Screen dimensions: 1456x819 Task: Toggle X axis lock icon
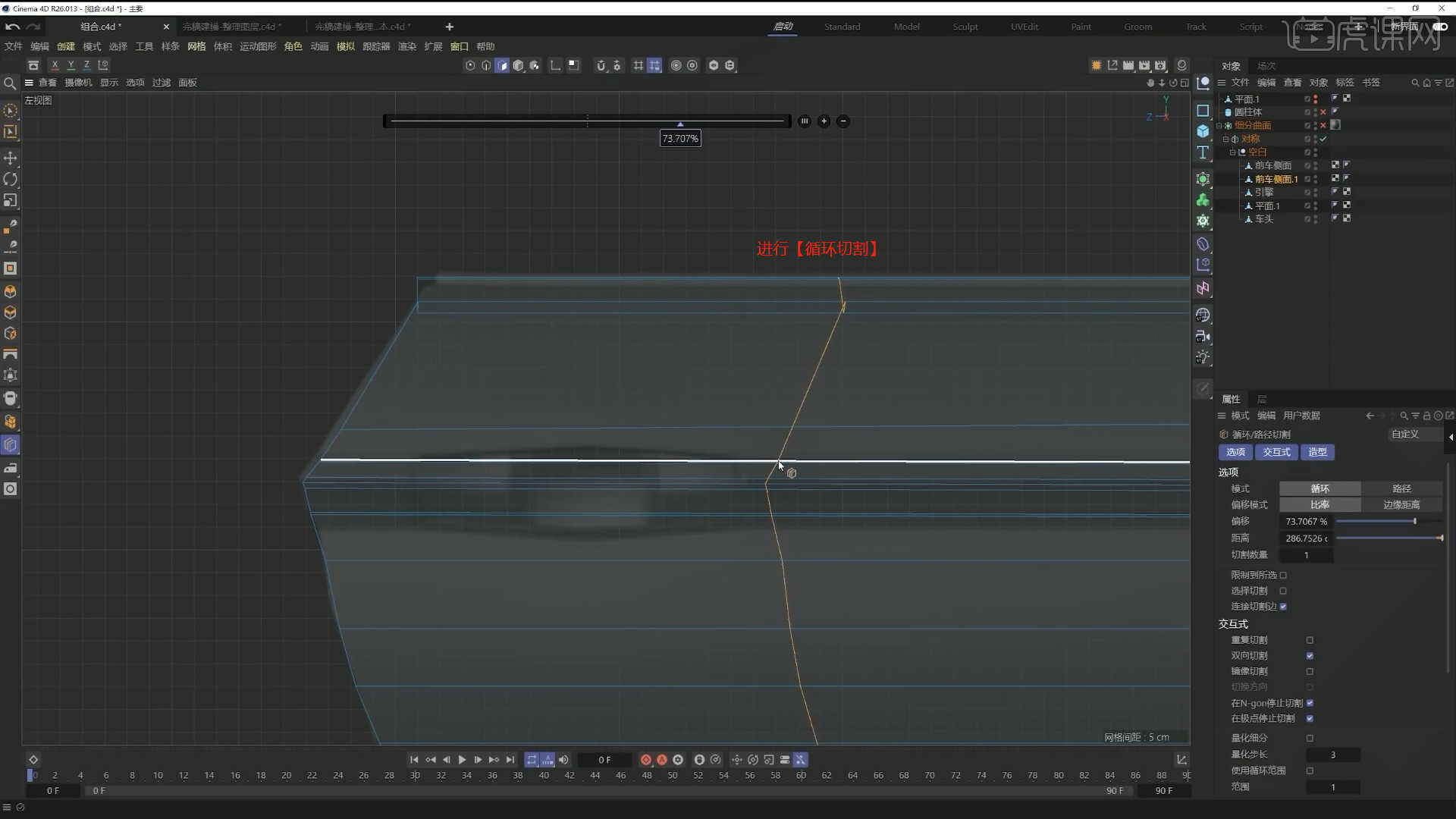tap(55, 65)
